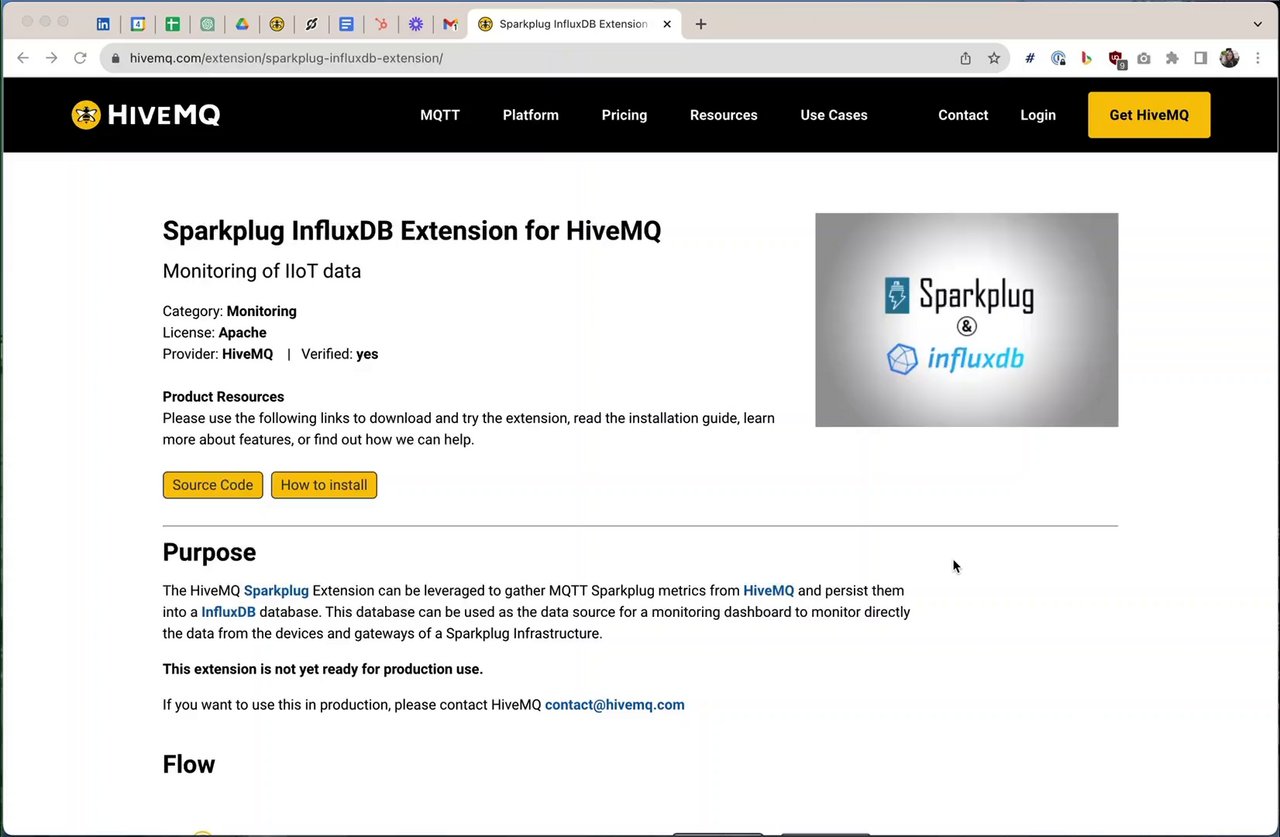Close the Sparkplug InfluxDB Extension tab
1280x837 pixels.
(667, 24)
